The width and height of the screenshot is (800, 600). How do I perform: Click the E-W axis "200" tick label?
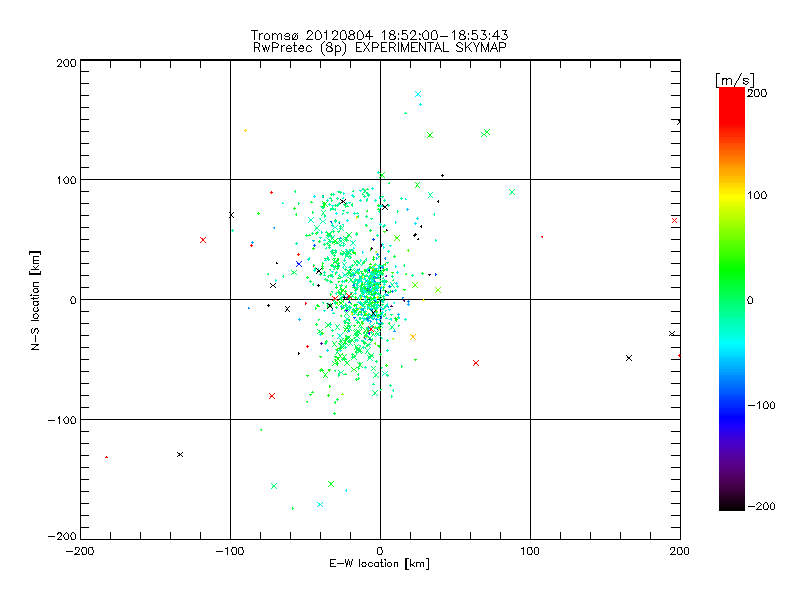tap(680, 551)
